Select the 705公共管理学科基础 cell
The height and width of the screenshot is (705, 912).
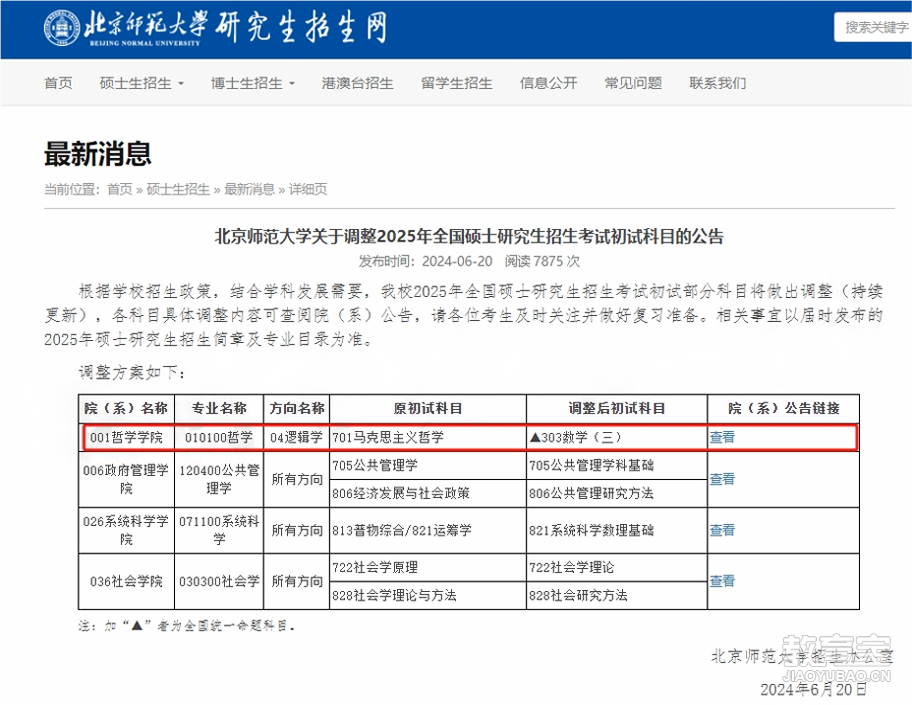pos(617,465)
